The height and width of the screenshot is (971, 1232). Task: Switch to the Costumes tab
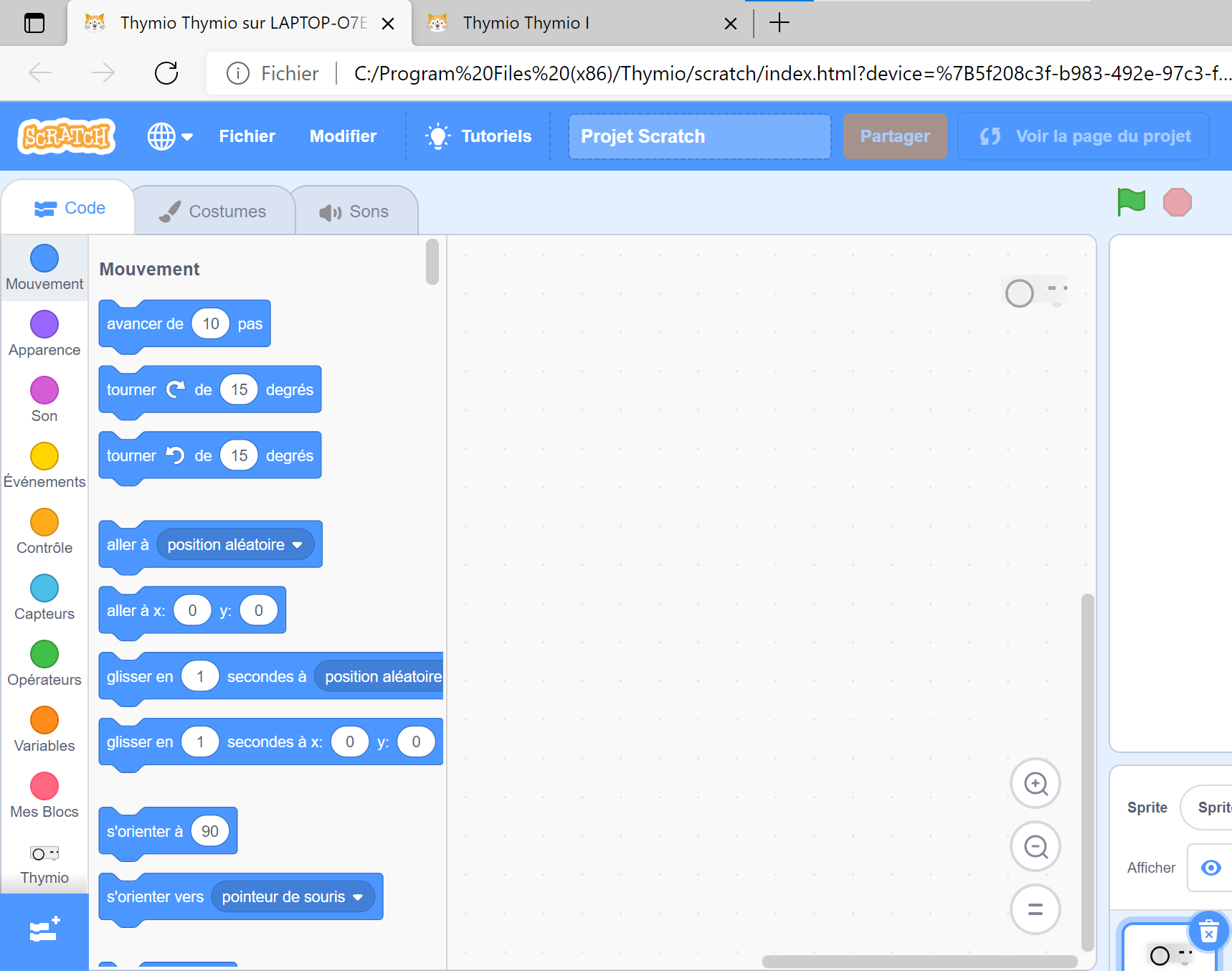[x=214, y=212]
